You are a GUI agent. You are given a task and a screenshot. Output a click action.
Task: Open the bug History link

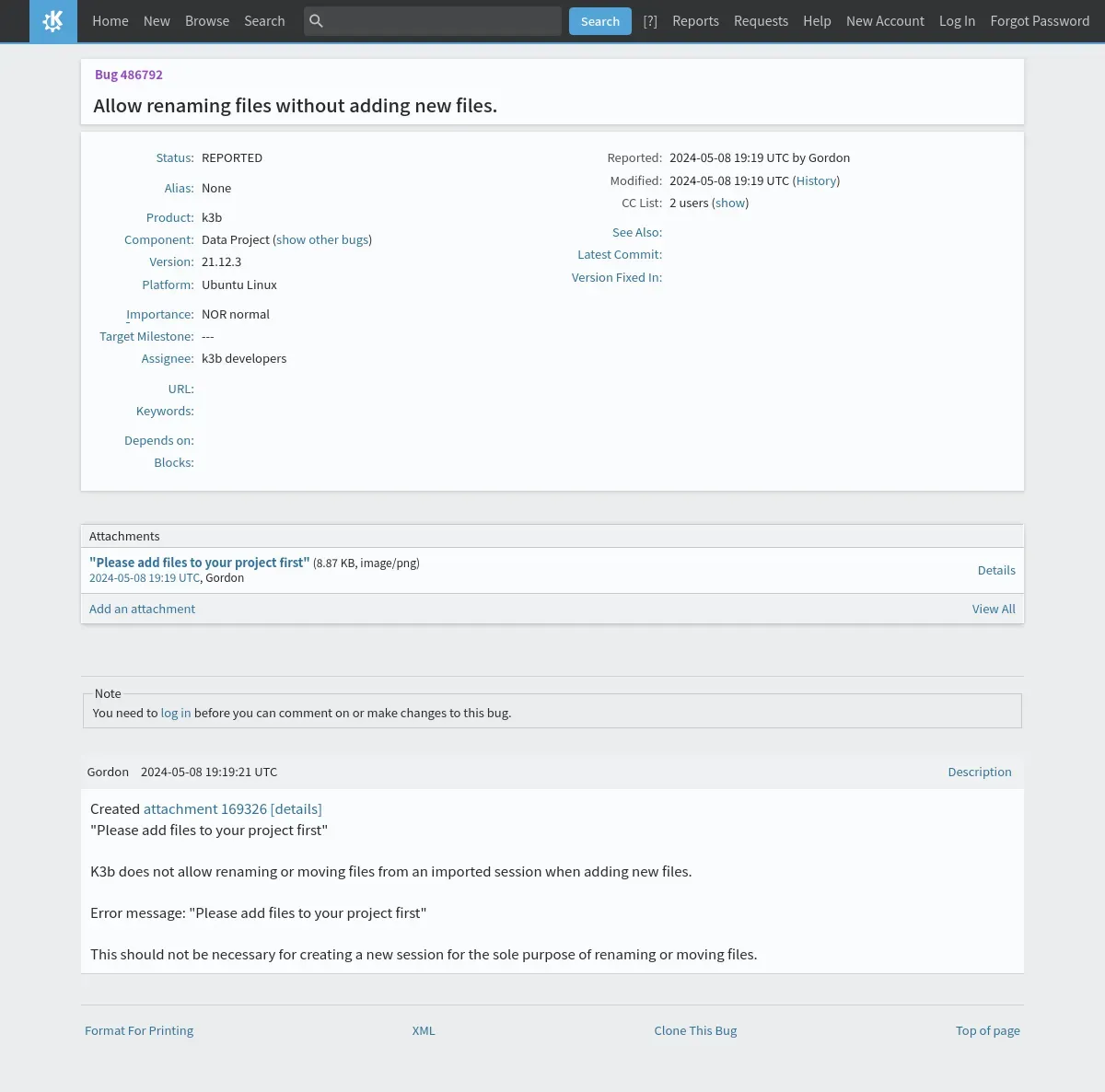coord(816,180)
